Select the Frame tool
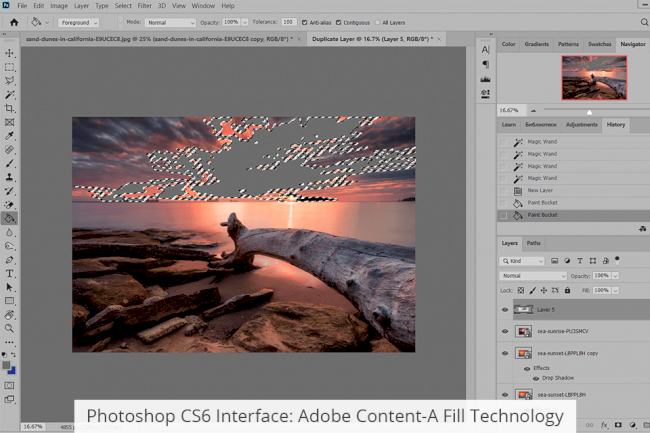Viewport: 650px width, 433px height. coord(9,122)
